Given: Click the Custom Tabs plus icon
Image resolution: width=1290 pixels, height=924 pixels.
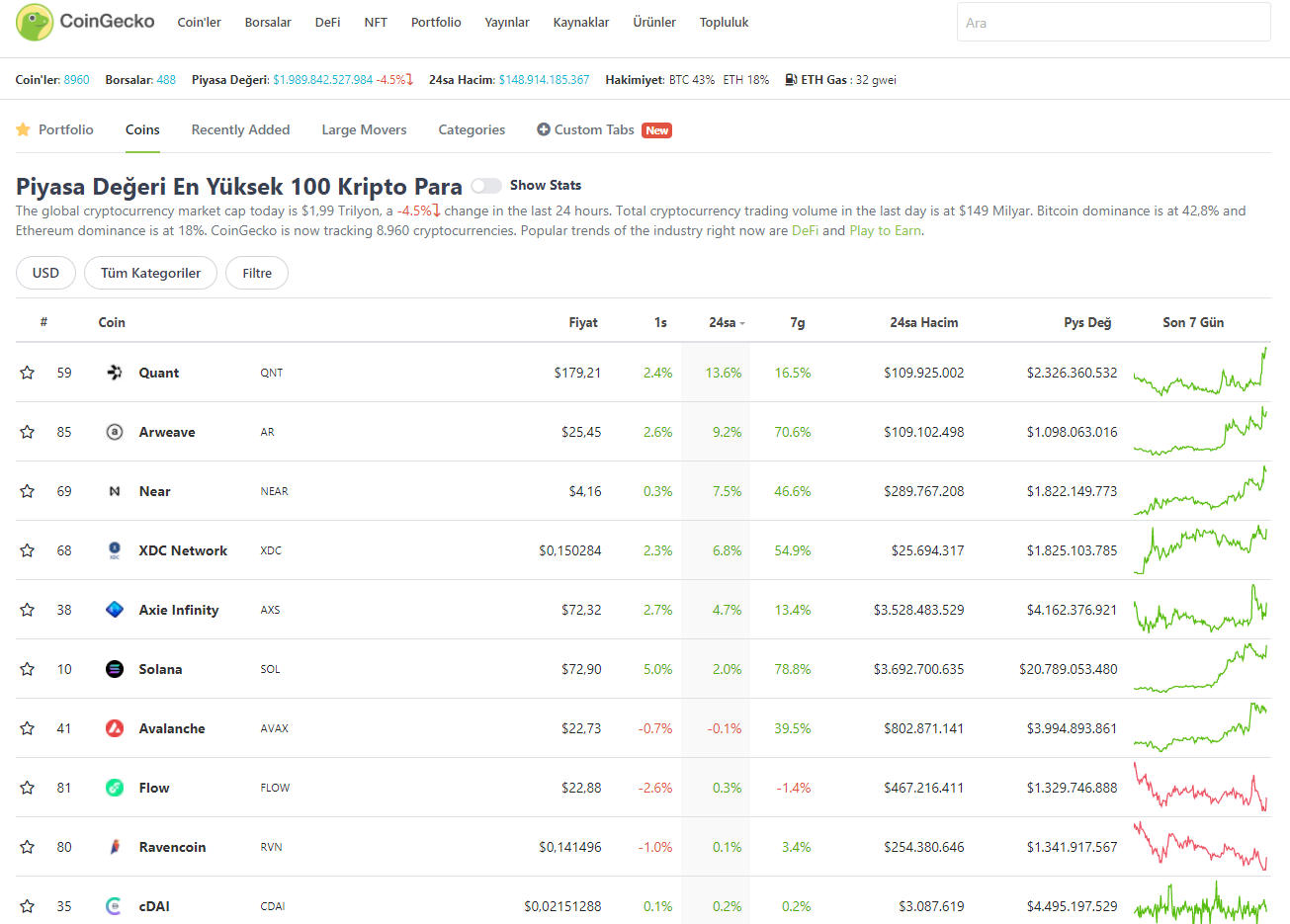Looking at the screenshot, I should tap(544, 129).
